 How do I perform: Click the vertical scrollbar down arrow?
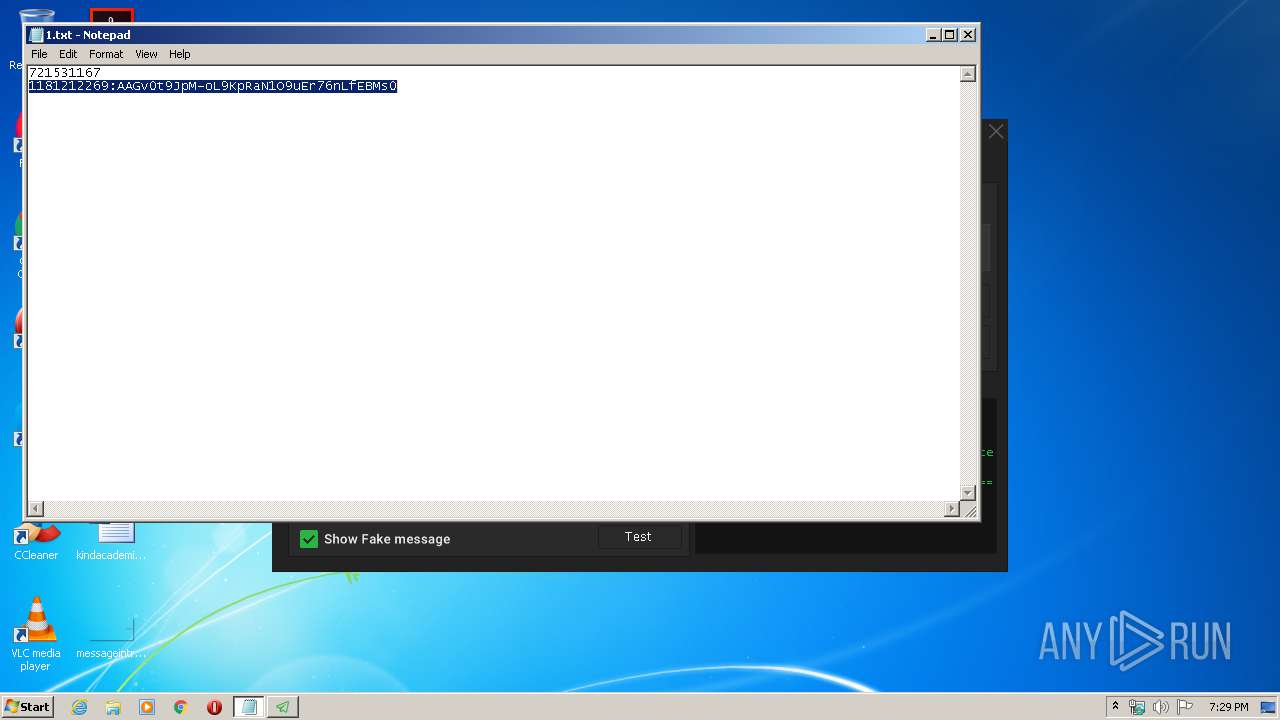tap(967, 493)
